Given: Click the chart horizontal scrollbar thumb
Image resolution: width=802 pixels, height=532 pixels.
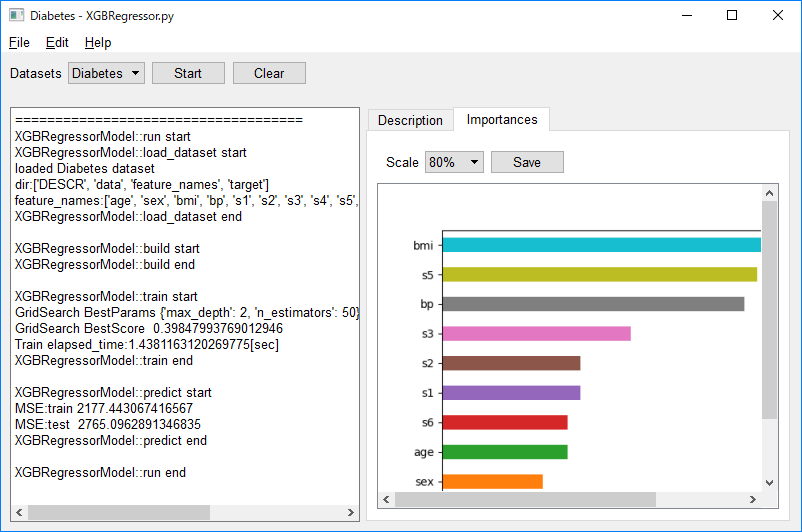Looking at the screenshot, I should 525,499.
